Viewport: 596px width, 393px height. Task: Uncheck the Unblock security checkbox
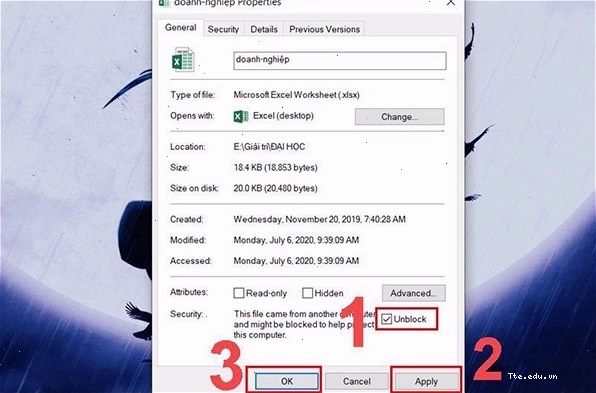pyautogui.click(x=387, y=319)
